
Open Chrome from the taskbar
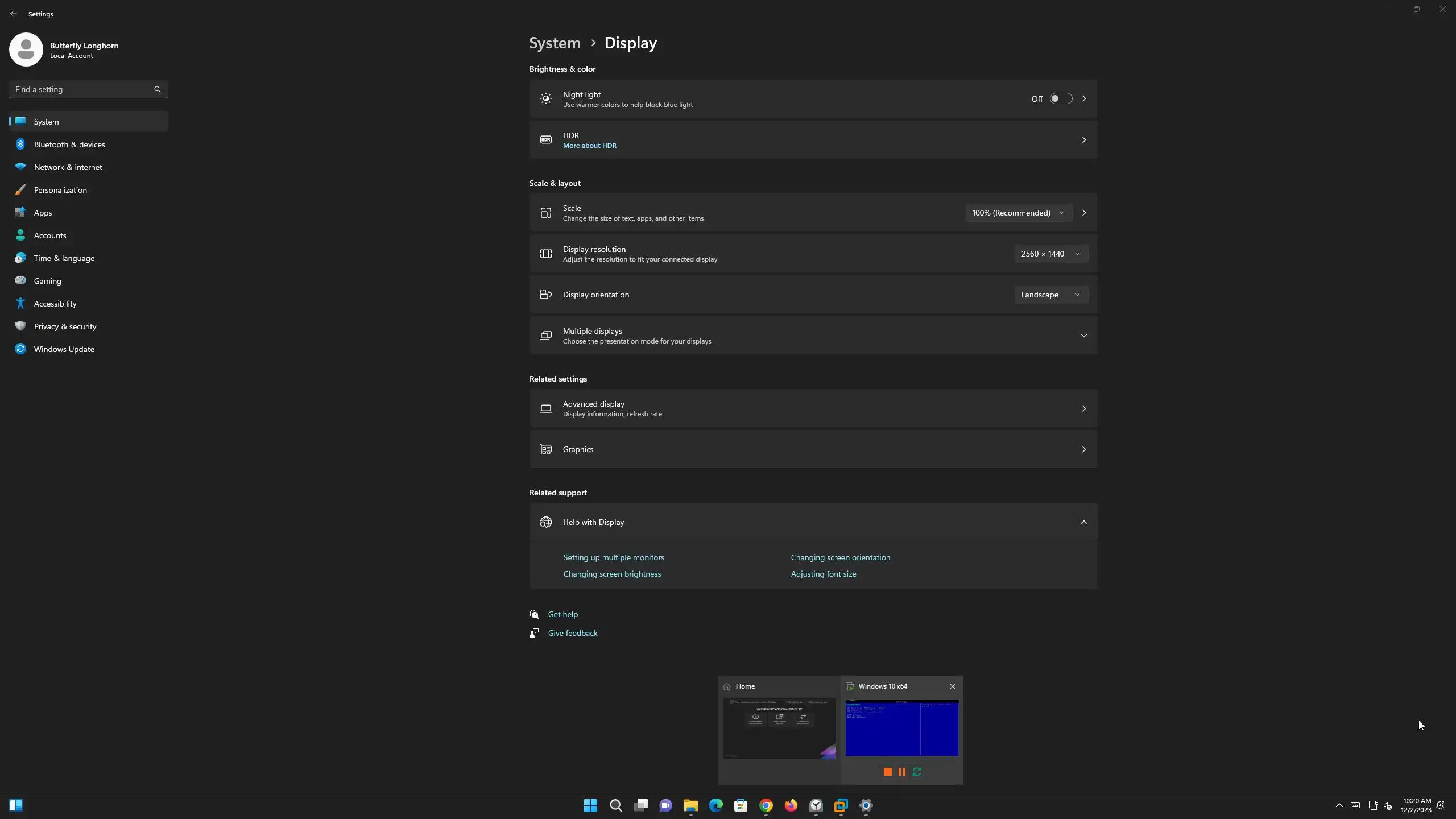pos(766,805)
